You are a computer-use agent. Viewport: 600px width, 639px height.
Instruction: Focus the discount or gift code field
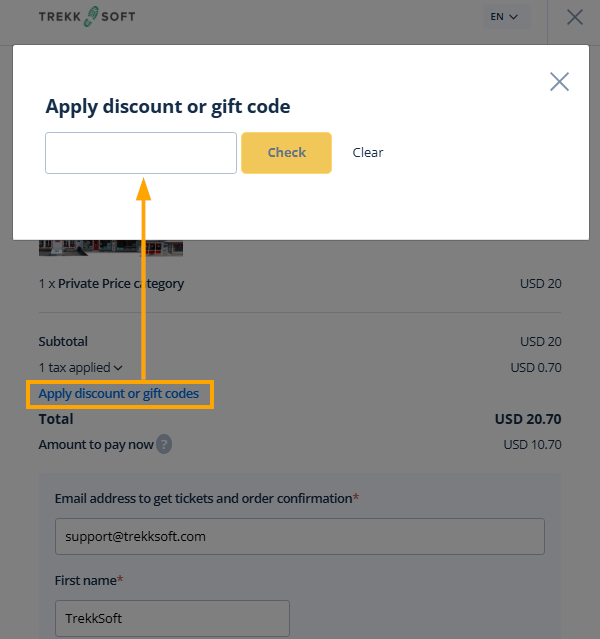pos(141,153)
